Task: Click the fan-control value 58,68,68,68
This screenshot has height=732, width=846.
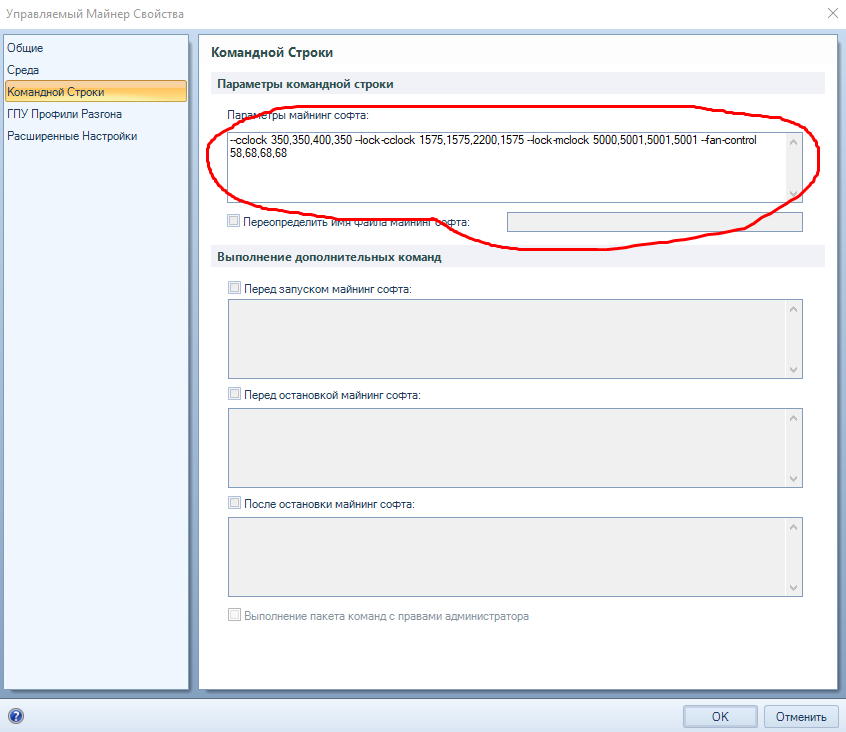Action: (258, 153)
